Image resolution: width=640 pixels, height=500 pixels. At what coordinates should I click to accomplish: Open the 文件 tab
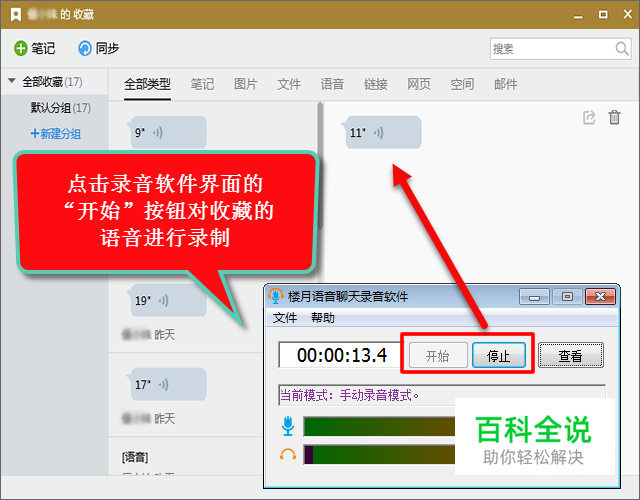[x=289, y=84]
